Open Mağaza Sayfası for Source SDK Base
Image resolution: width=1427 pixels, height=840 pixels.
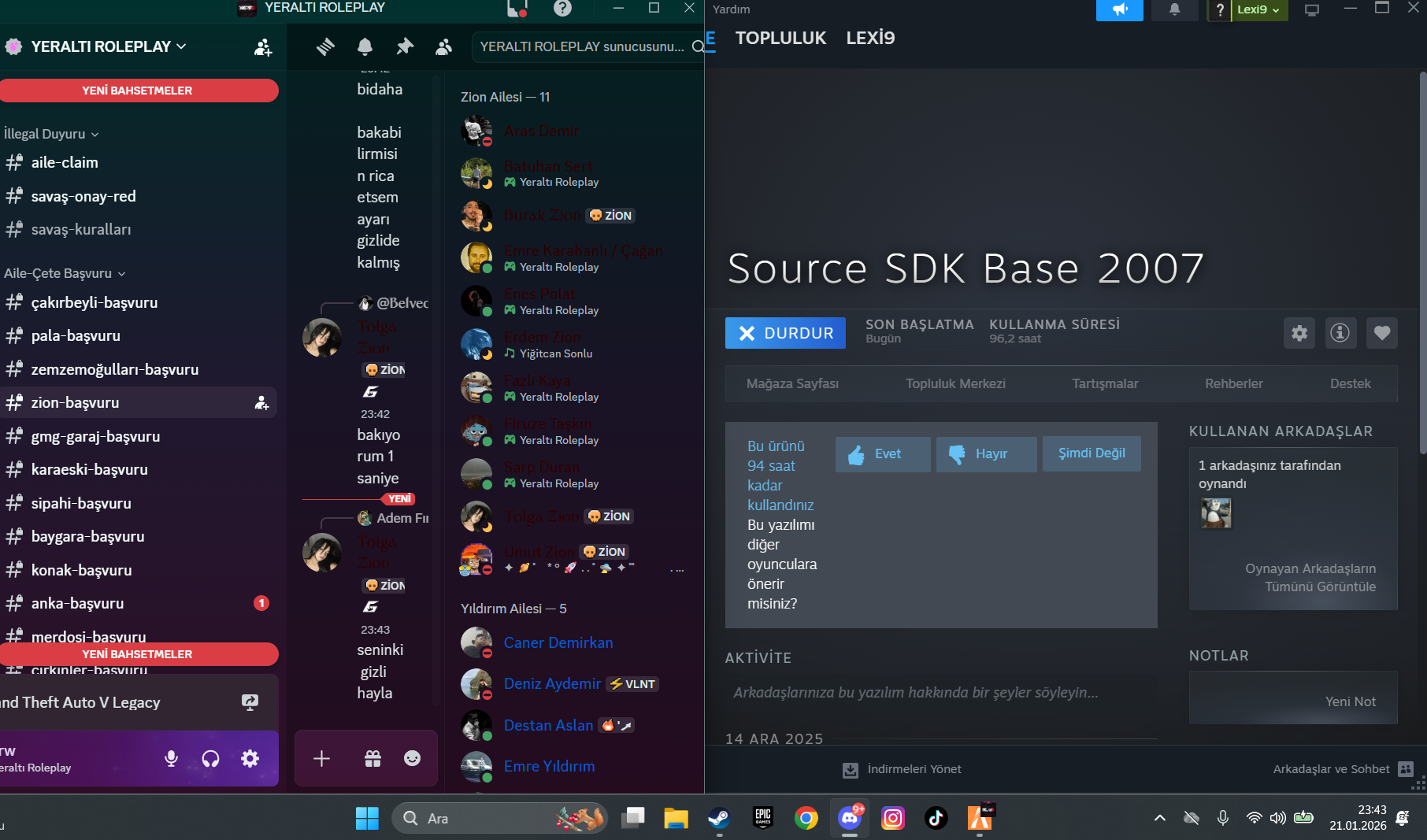[x=792, y=383]
